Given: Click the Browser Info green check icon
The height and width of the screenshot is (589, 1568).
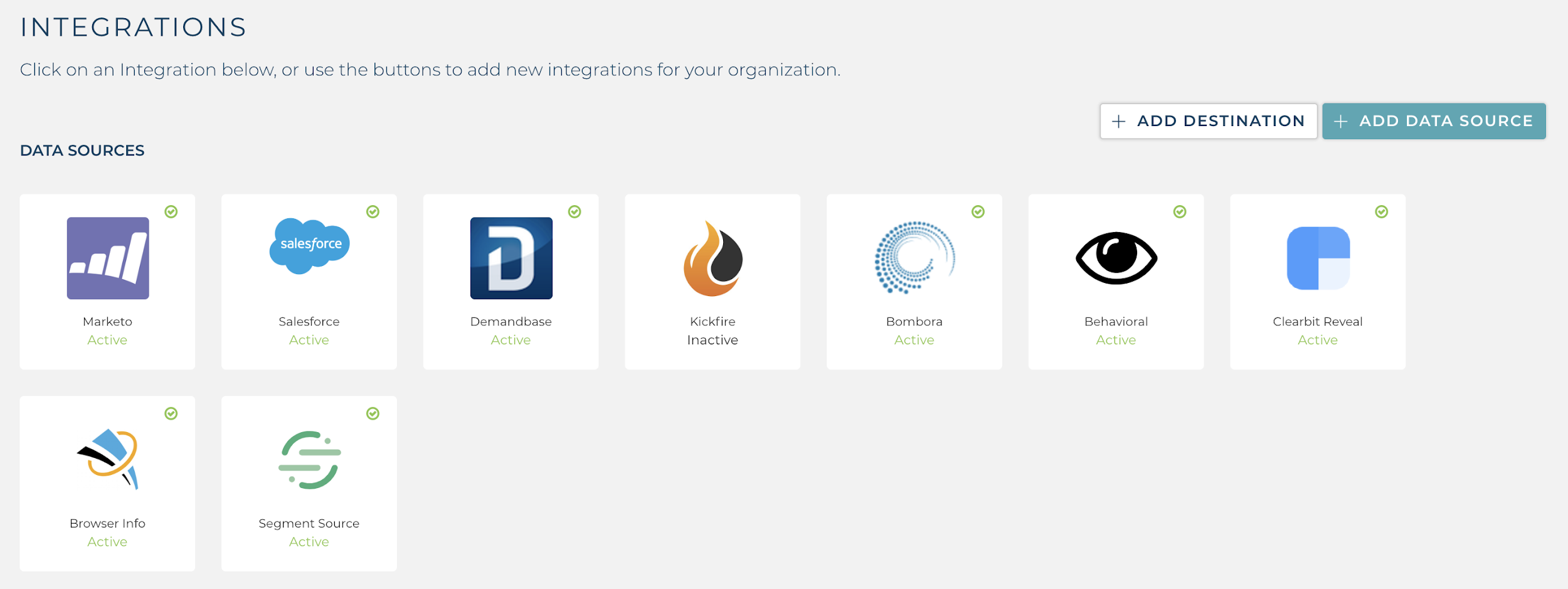Looking at the screenshot, I should (171, 413).
